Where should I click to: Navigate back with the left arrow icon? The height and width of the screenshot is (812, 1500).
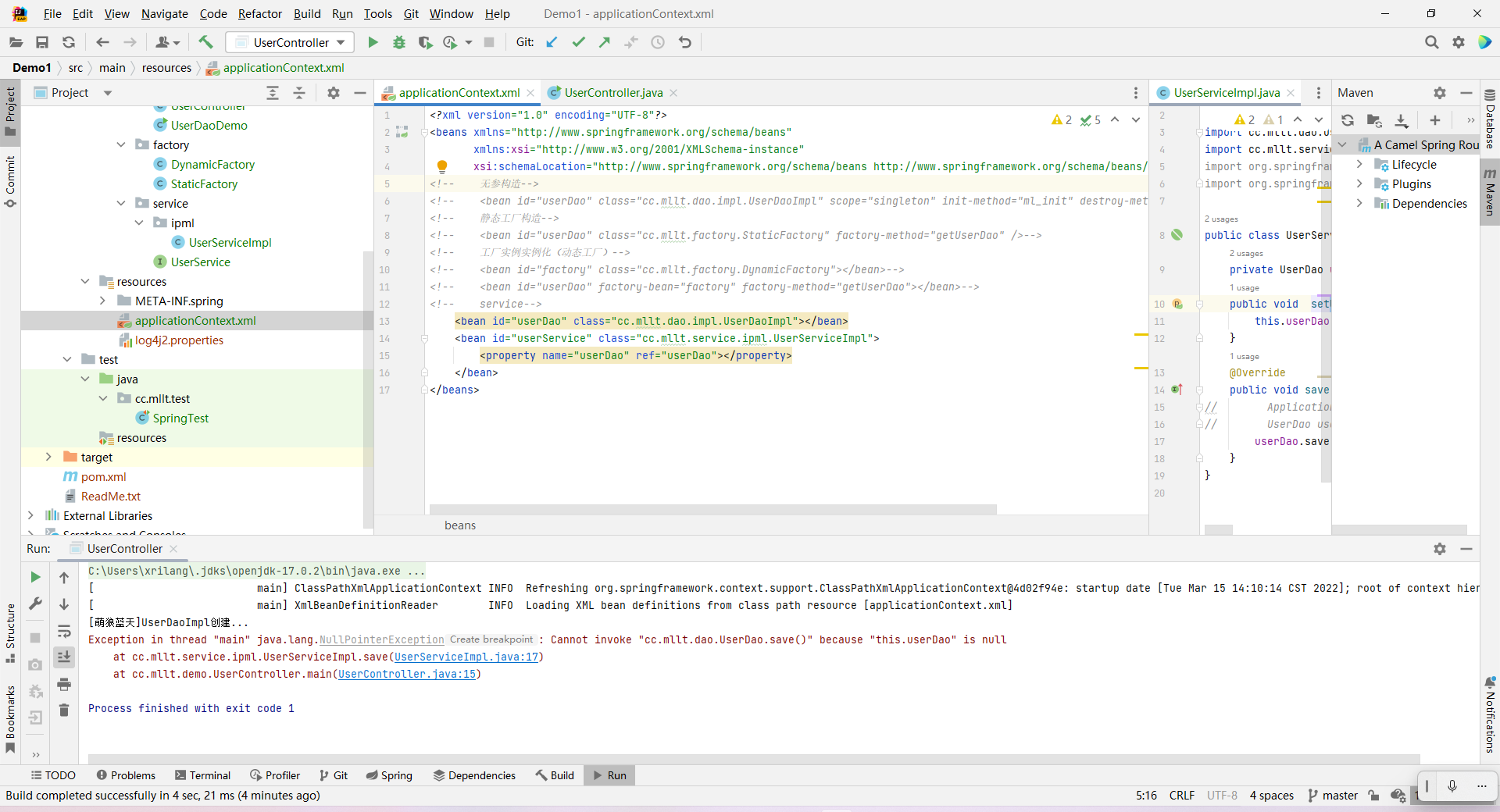tap(102, 42)
